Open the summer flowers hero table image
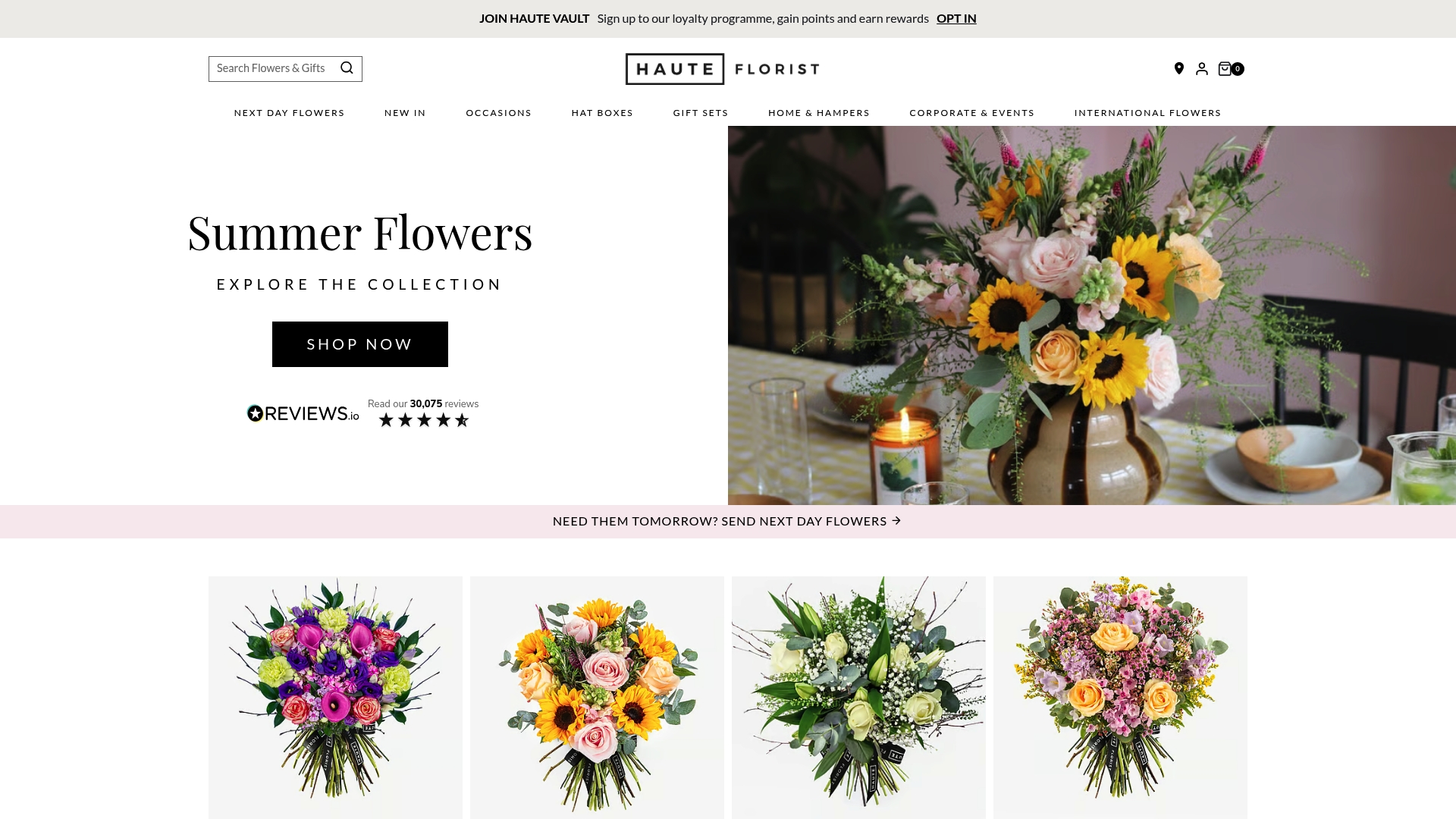Image resolution: width=1456 pixels, height=819 pixels. (1092, 315)
